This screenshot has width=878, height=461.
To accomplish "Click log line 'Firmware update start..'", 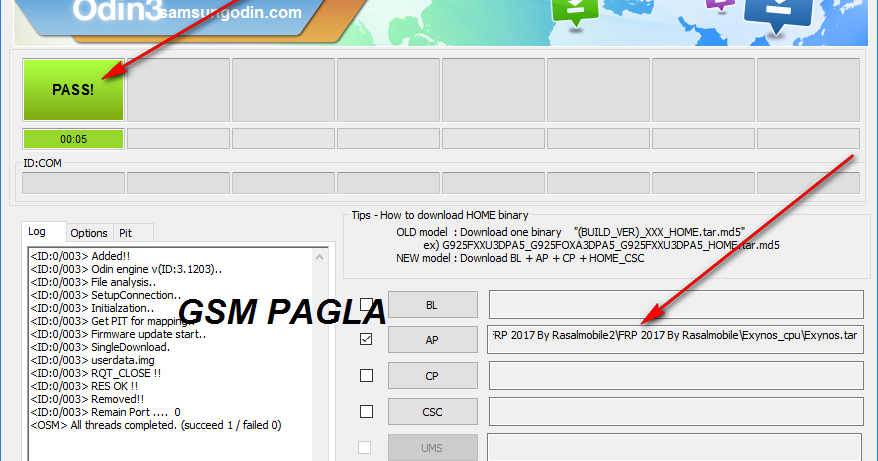I will tap(119, 334).
